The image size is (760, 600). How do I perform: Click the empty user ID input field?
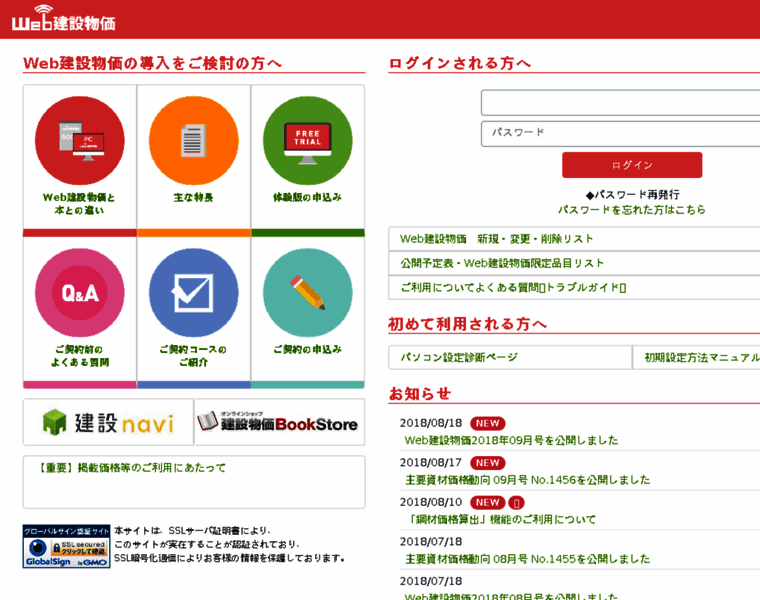[x=620, y=102]
